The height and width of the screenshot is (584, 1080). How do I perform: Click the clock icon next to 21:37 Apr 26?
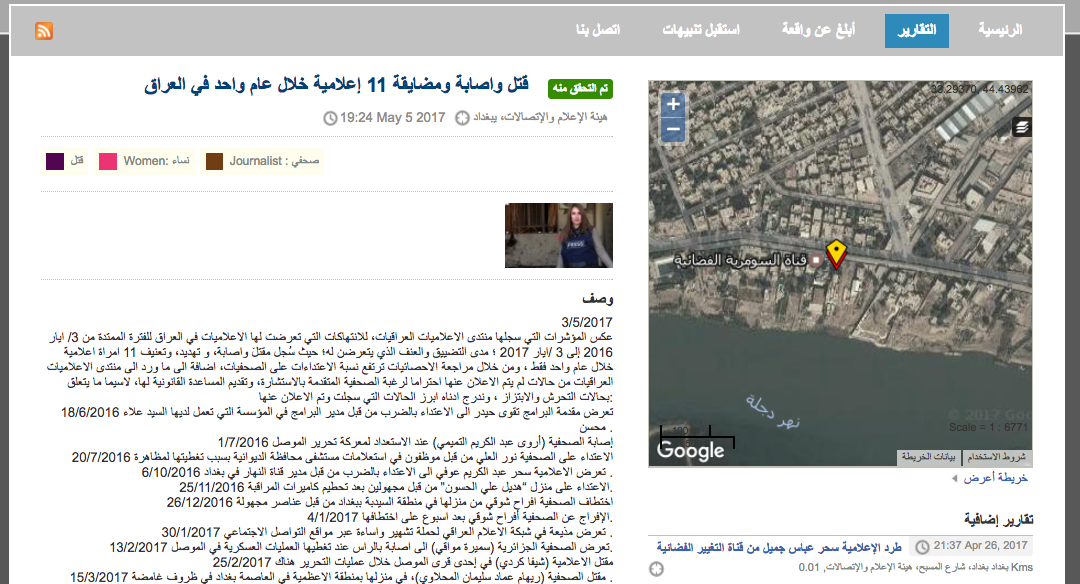pos(922,547)
